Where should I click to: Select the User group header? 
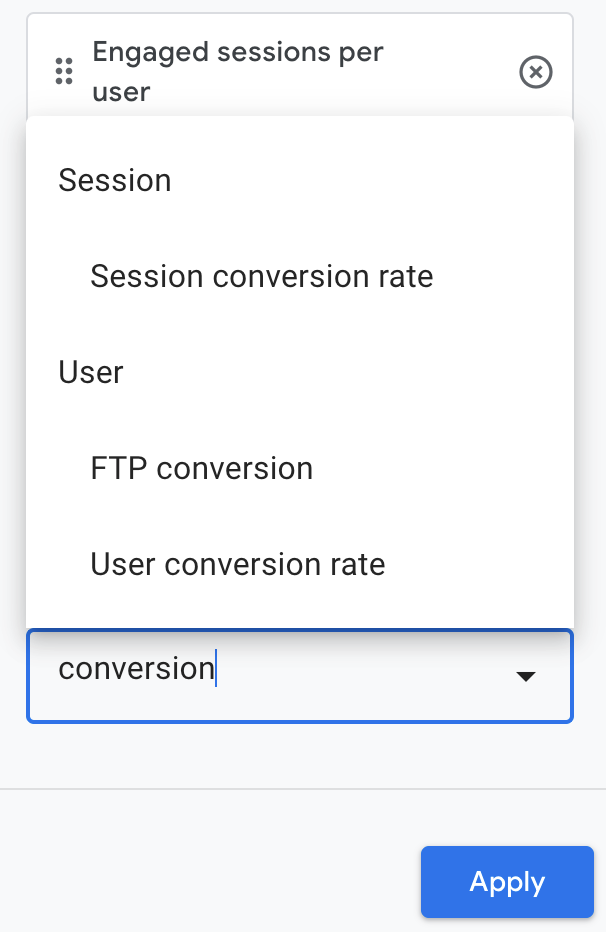tap(91, 373)
